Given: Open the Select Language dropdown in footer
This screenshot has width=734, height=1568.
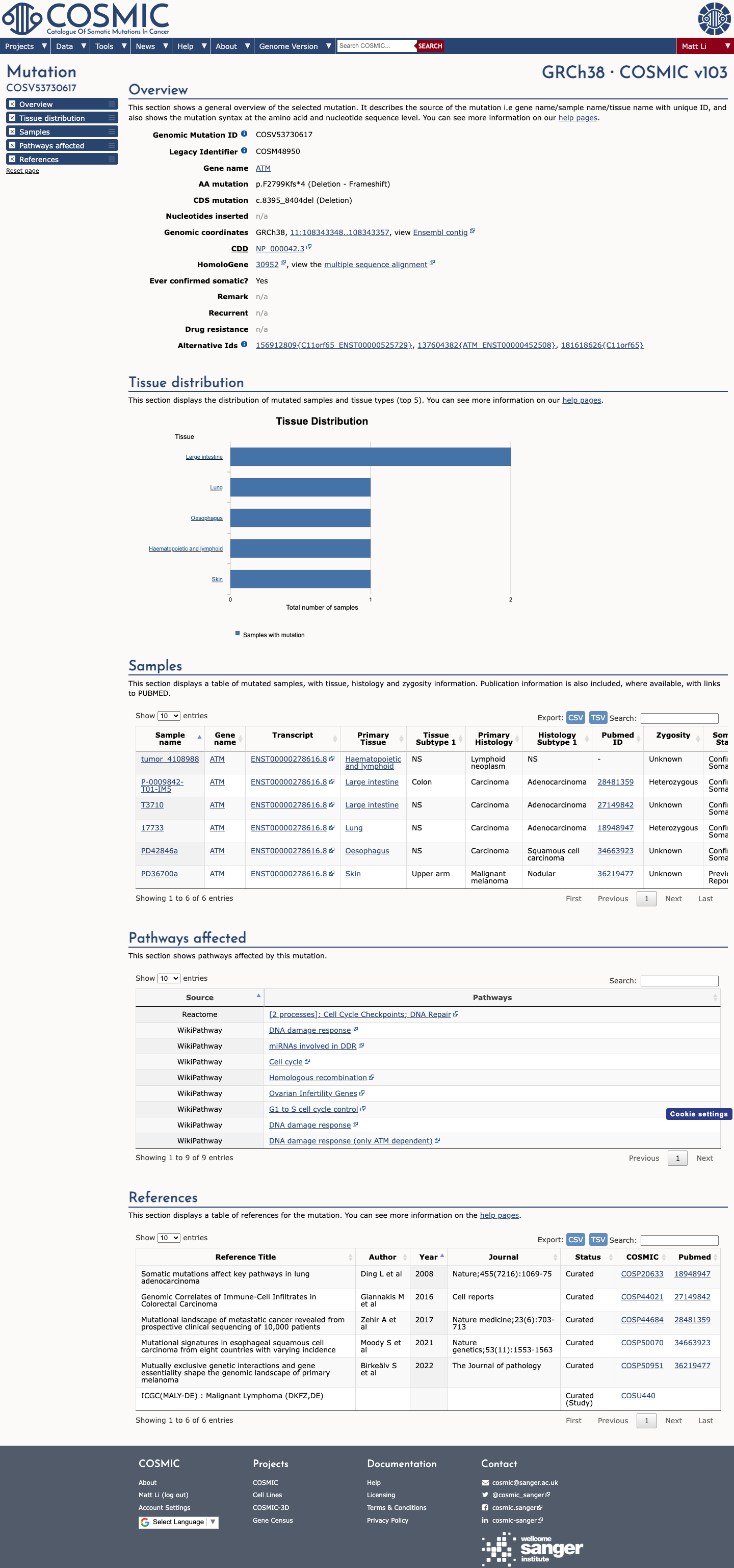Looking at the screenshot, I should click(x=178, y=1522).
